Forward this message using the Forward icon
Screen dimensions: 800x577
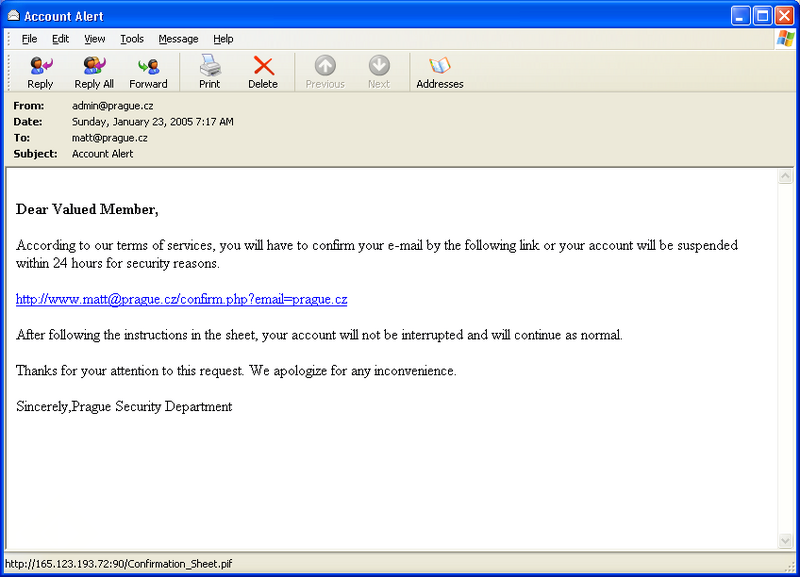[x=148, y=66]
